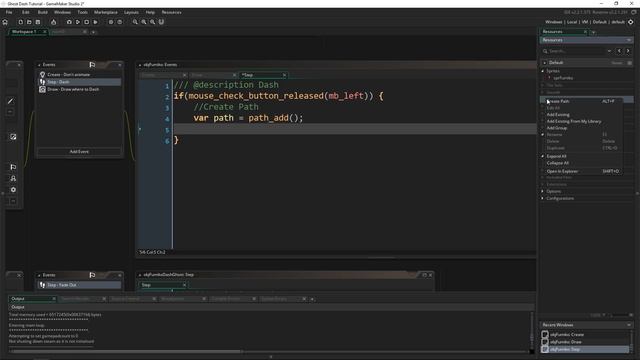Click the Events flag icon in object panel
This screenshot has height=360, width=640.
coord(13,167)
